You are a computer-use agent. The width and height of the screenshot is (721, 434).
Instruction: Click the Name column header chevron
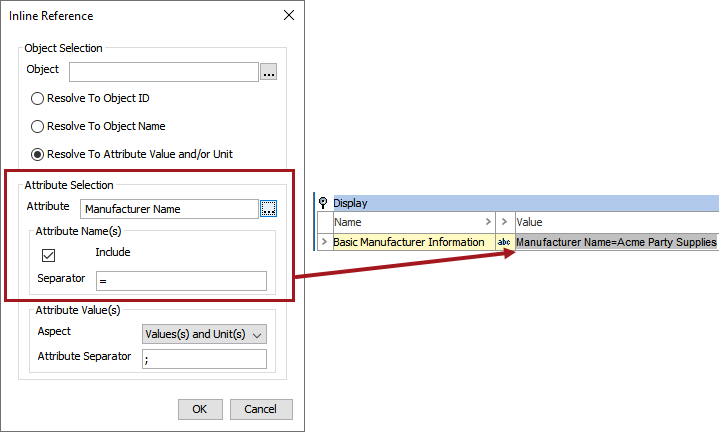pos(488,222)
